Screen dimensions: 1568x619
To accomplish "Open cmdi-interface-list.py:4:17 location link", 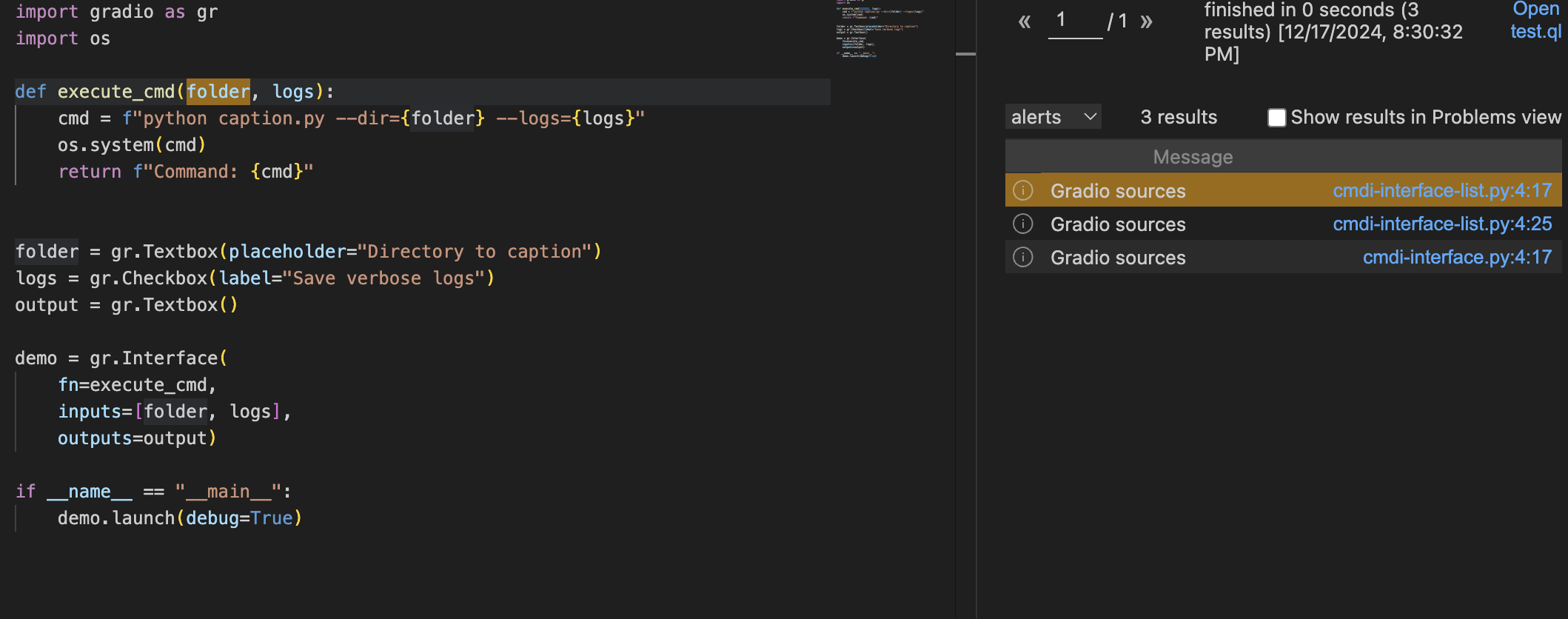I will 1441,190.
